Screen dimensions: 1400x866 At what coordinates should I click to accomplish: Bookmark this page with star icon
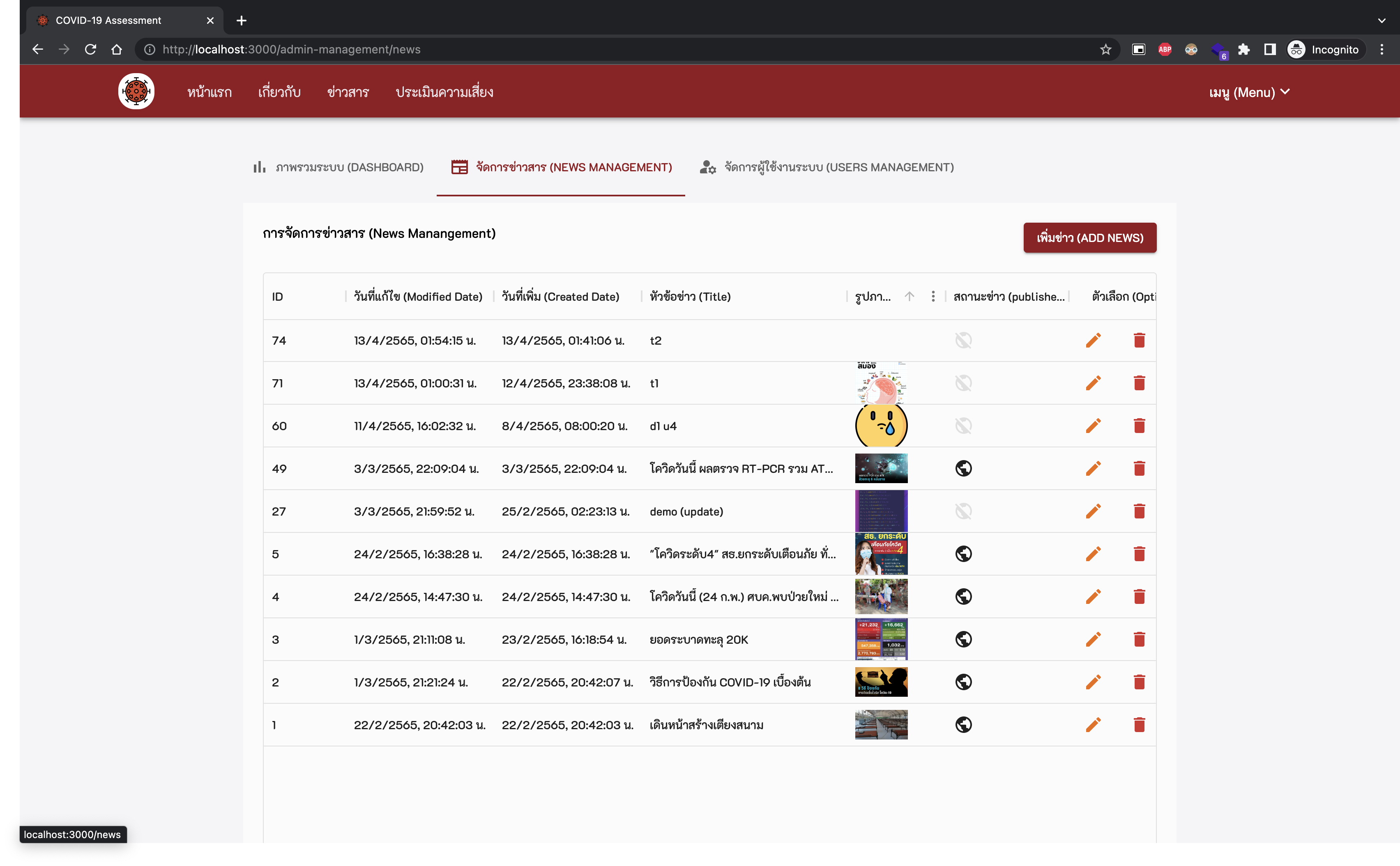(1105, 49)
